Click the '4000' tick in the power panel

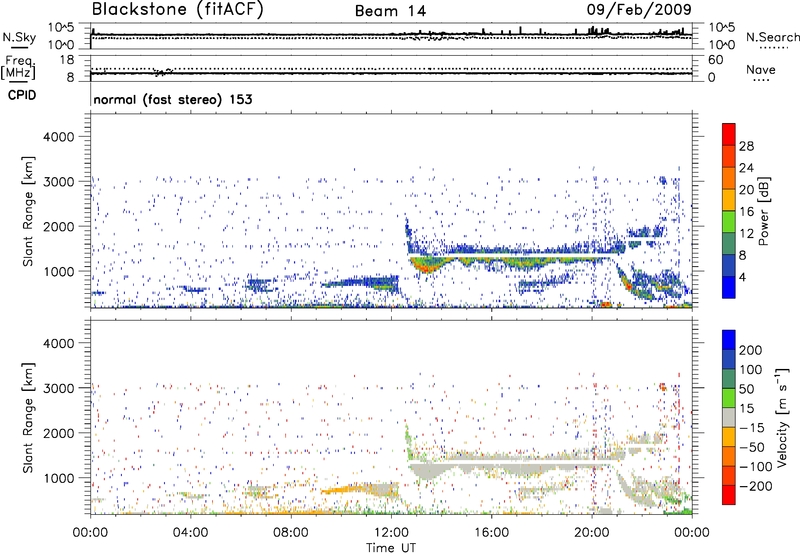58,137
